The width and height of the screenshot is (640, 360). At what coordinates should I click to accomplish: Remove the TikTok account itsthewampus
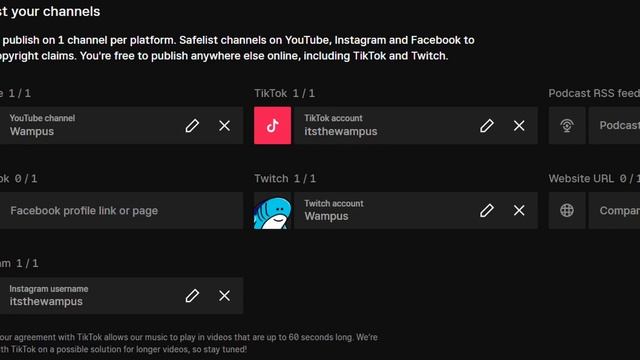[x=519, y=126]
